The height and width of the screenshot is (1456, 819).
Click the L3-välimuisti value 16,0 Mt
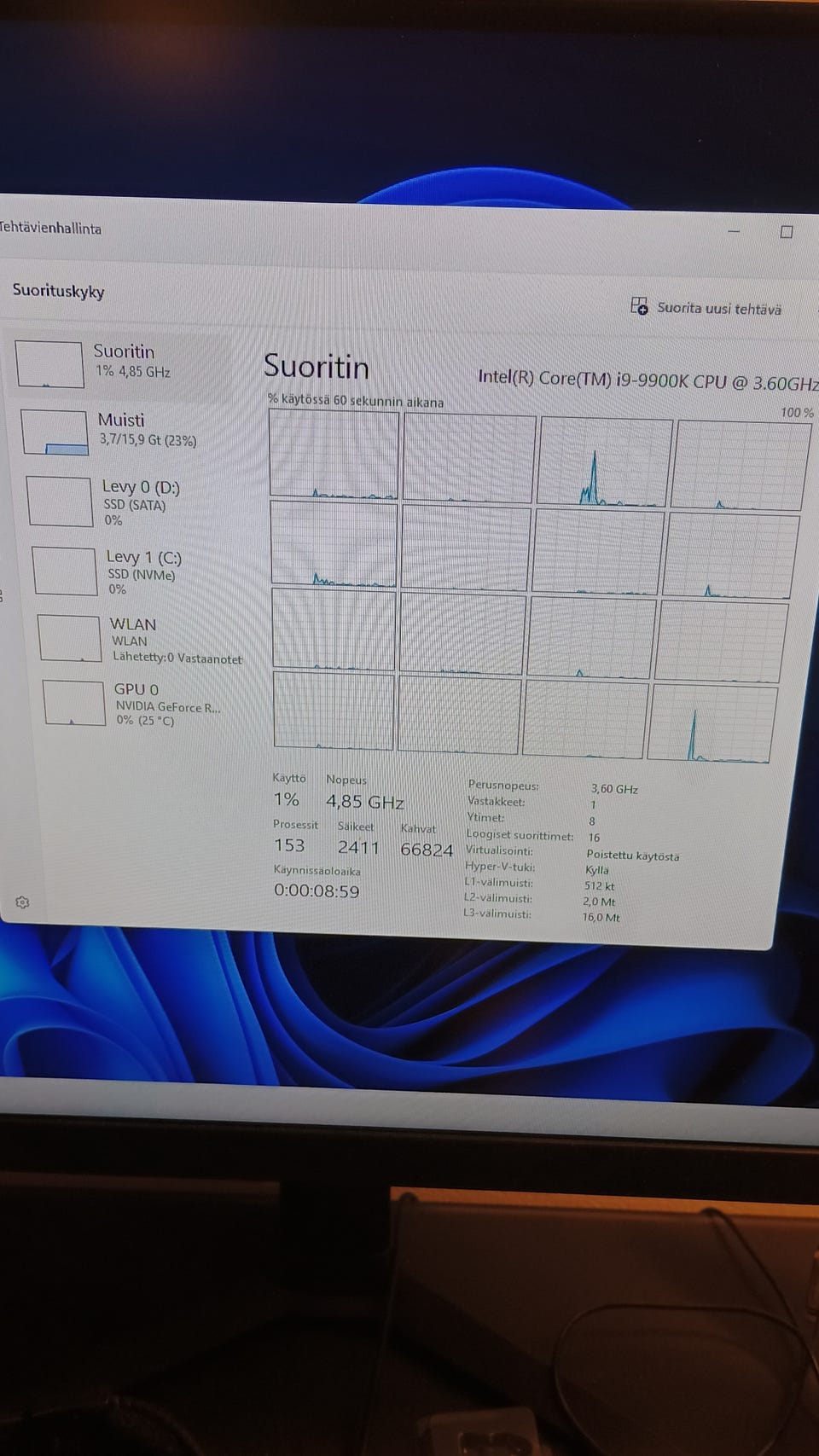pyautogui.click(x=601, y=917)
